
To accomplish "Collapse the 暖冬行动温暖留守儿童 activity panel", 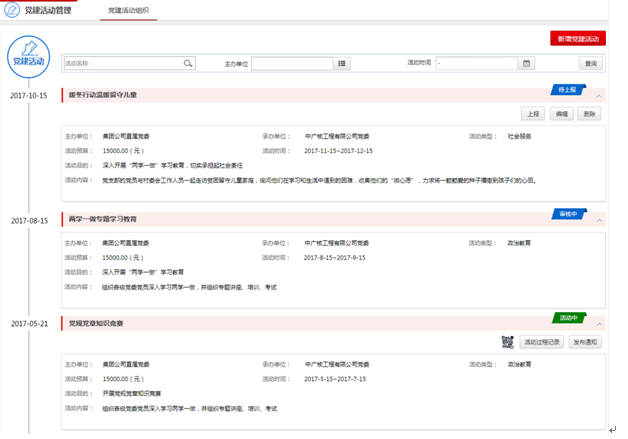I will coord(599,97).
